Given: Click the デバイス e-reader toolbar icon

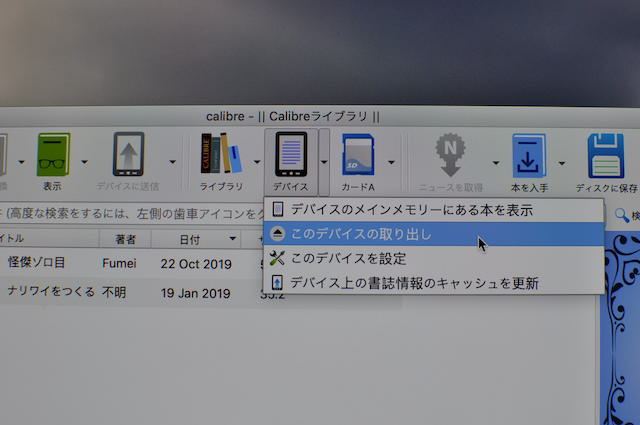Looking at the screenshot, I should click(x=291, y=154).
